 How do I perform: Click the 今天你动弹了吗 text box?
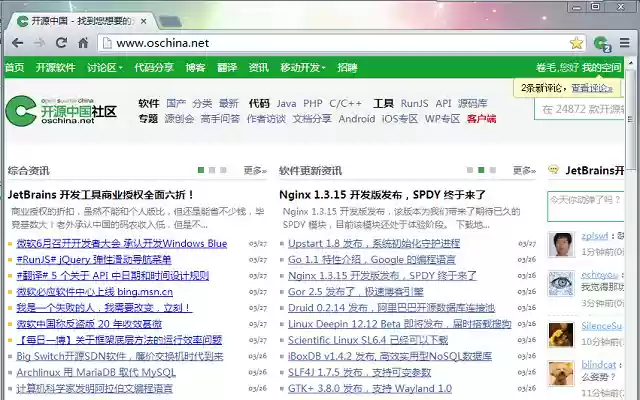pyautogui.click(x=586, y=206)
